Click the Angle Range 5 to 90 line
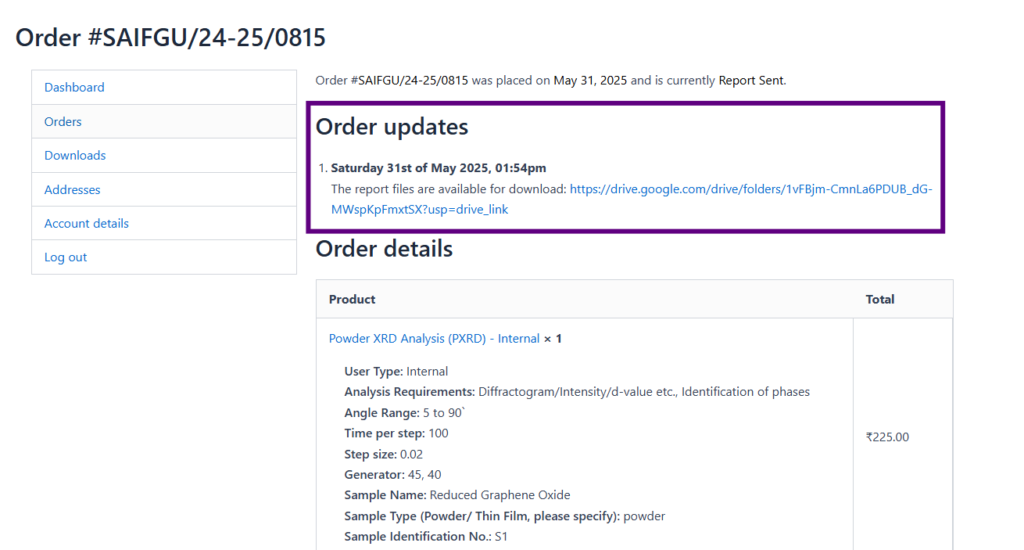Viewport: 1024px width, 550px height. tap(405, 413)
